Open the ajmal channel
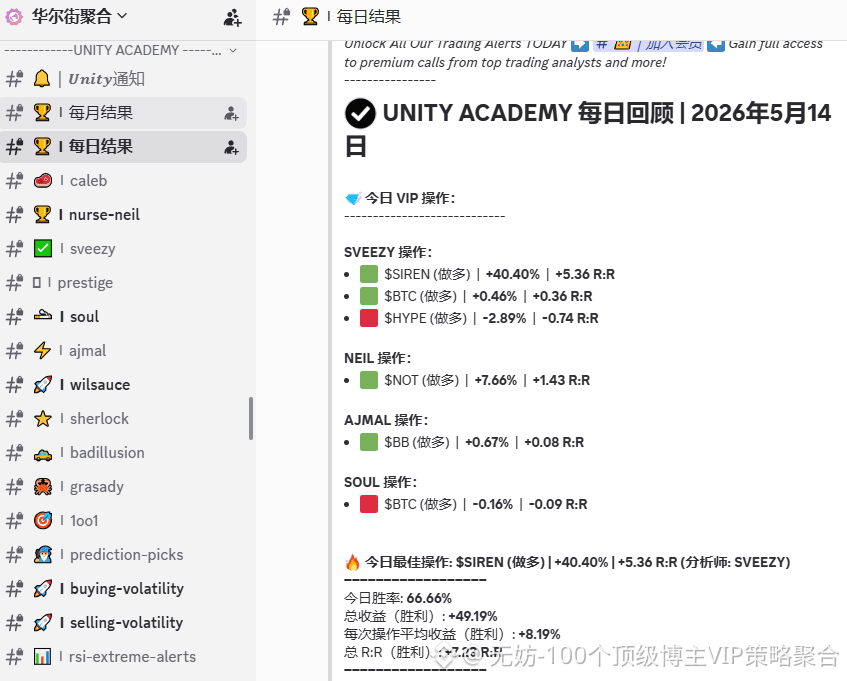Screen dimensions: 847x681 pos(123,350)
